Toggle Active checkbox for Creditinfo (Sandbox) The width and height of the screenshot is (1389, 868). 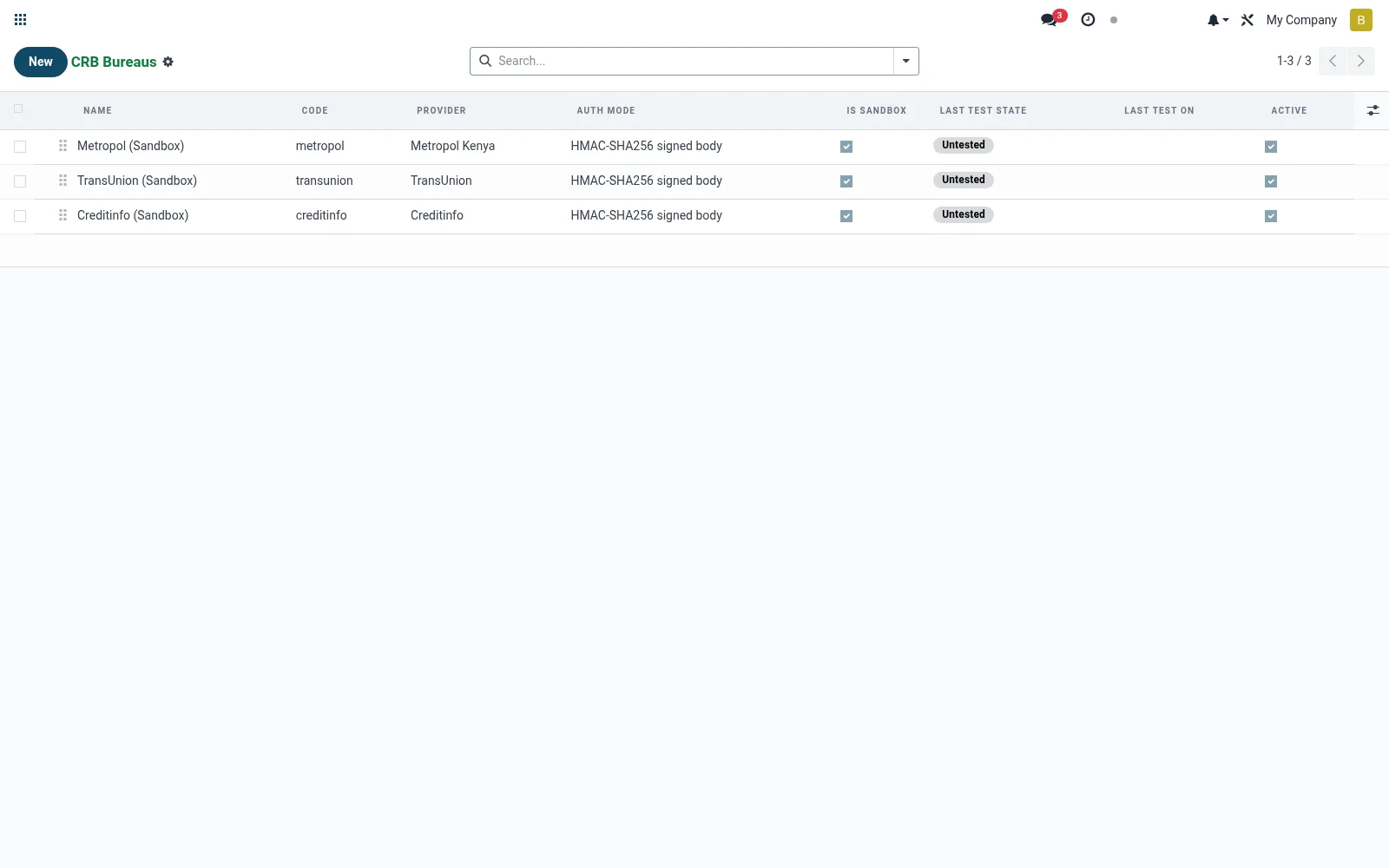pyautogui.click(x=1271, y=216)
